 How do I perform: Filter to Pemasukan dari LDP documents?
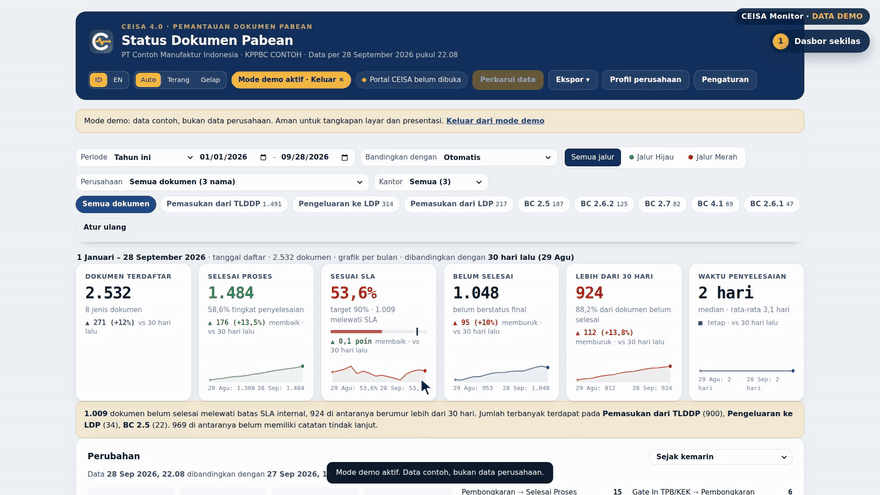tap(458, 204)
